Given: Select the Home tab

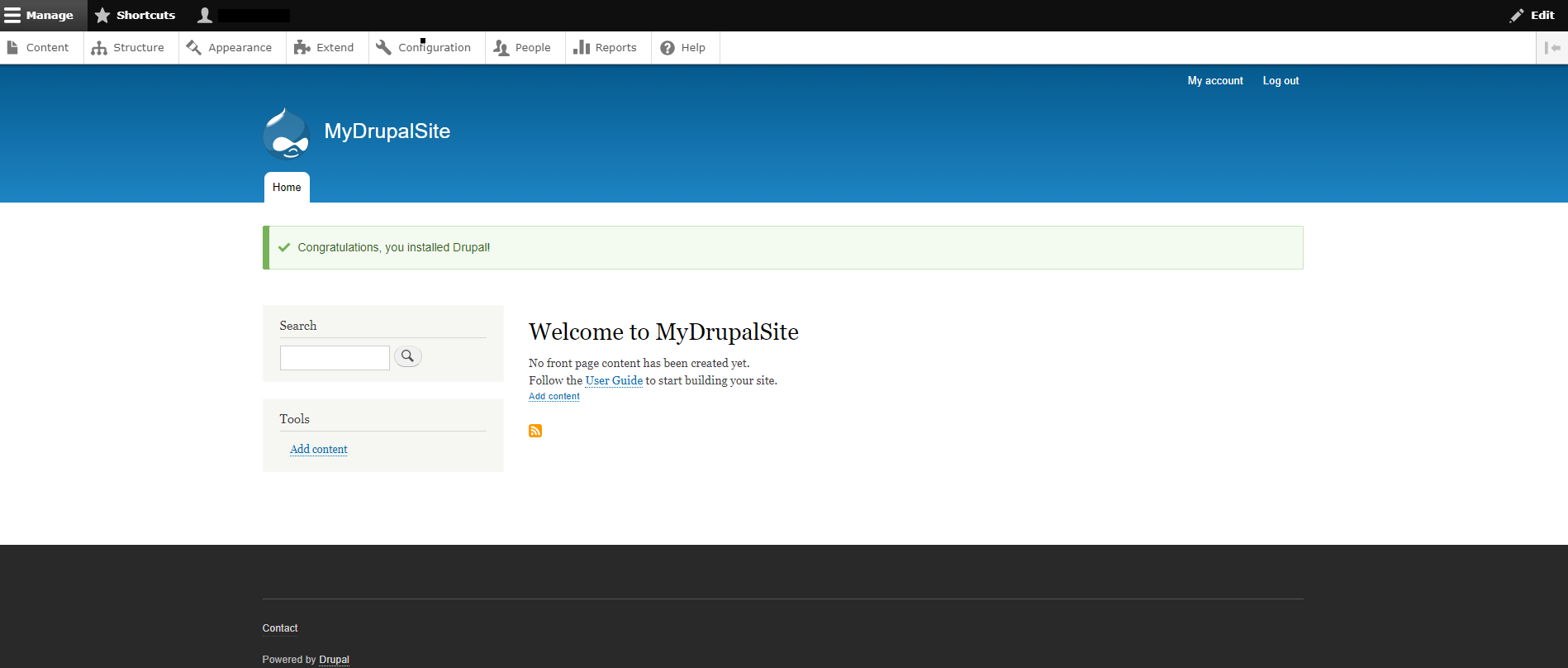Looking at the screenshot, I should [287, 188].
